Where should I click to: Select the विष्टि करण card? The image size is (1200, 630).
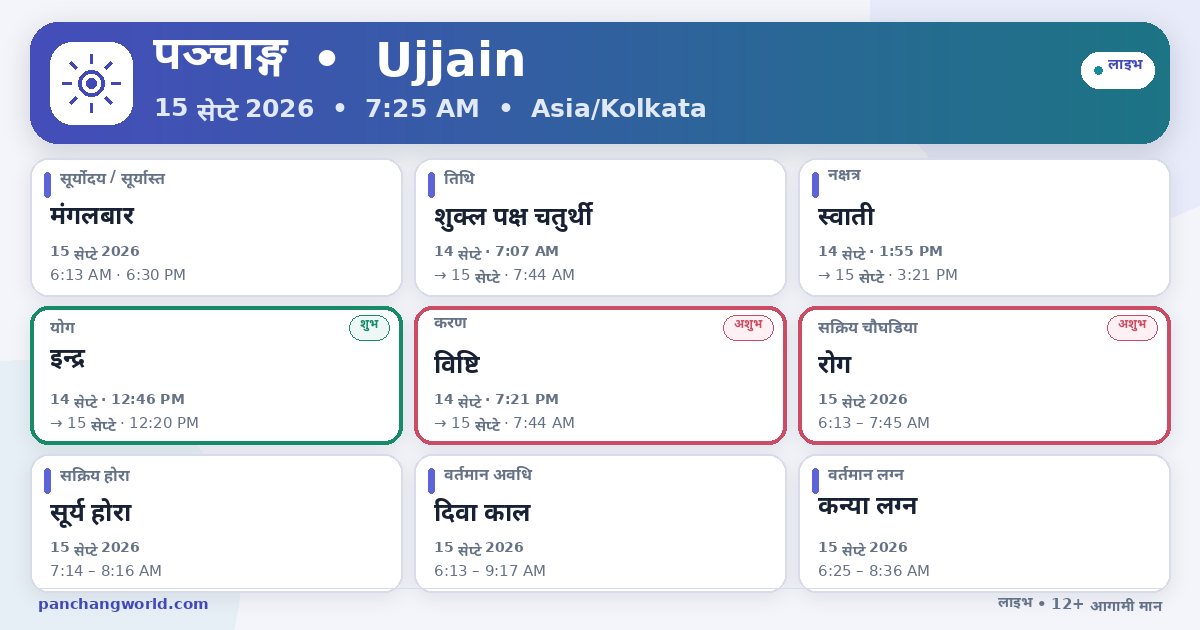(600, 375)
